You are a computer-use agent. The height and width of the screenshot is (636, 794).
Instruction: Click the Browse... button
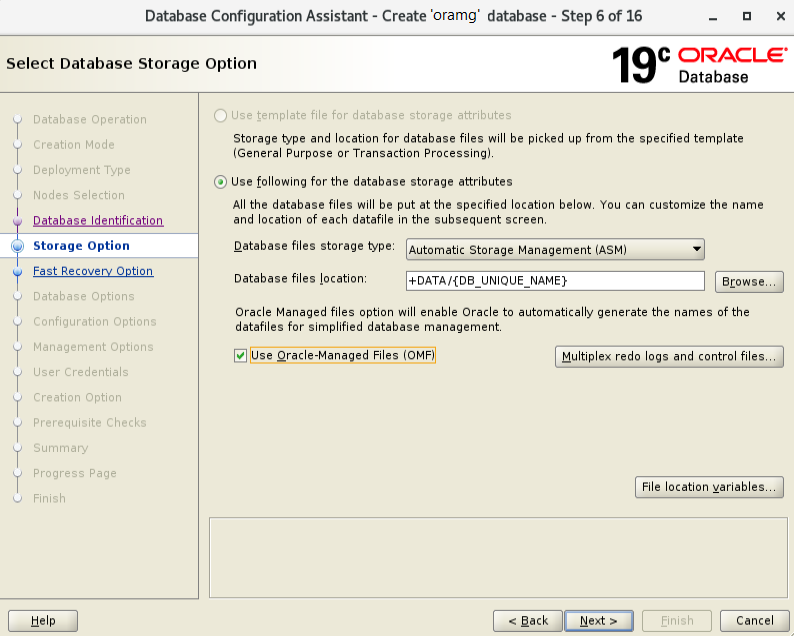click(749, 282)
